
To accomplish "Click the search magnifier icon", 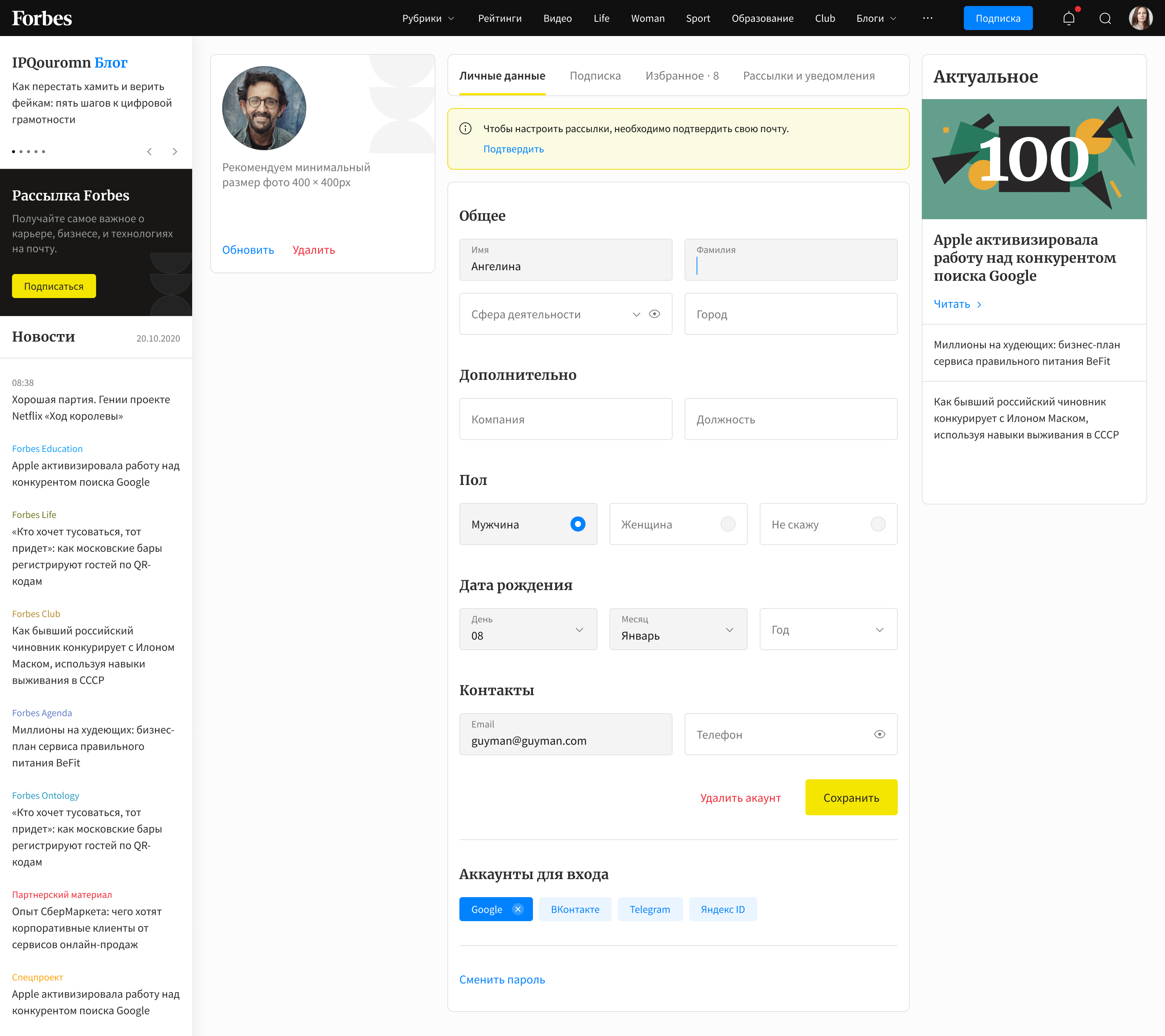I will coord(1105,18).
